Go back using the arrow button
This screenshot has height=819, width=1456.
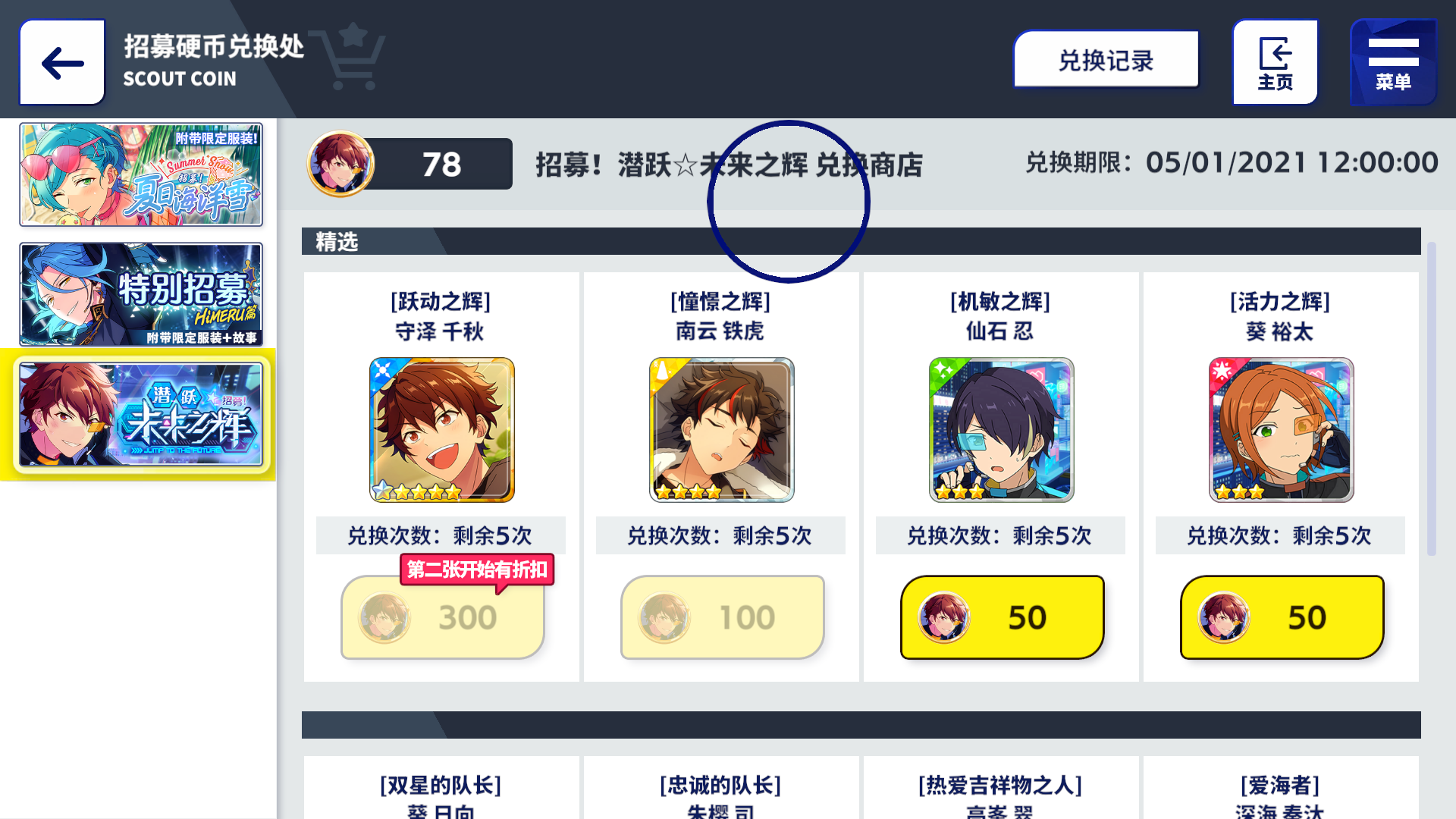click(x=62, y=62)
